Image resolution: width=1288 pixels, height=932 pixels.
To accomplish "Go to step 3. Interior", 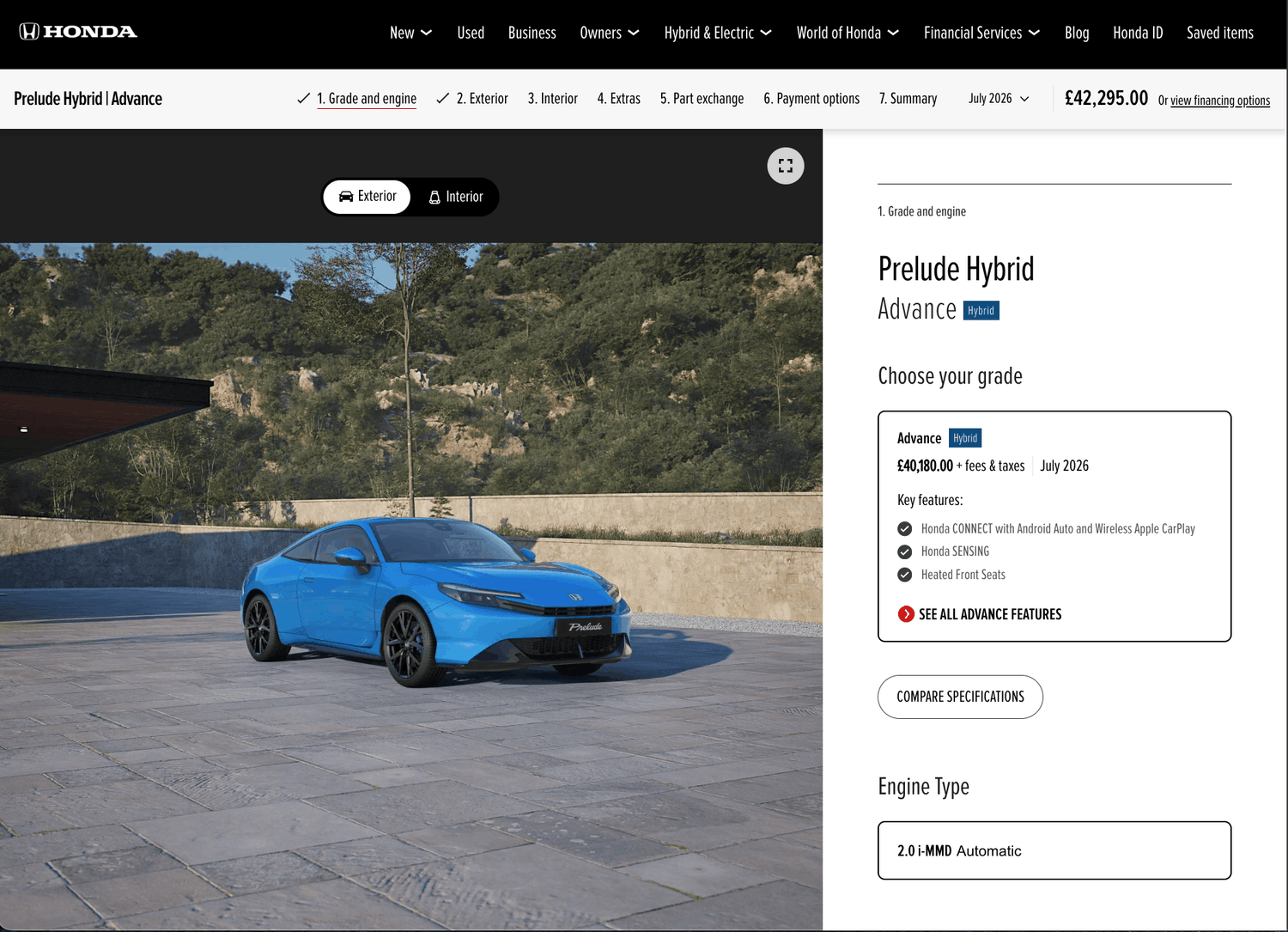I will pos(553,99).
